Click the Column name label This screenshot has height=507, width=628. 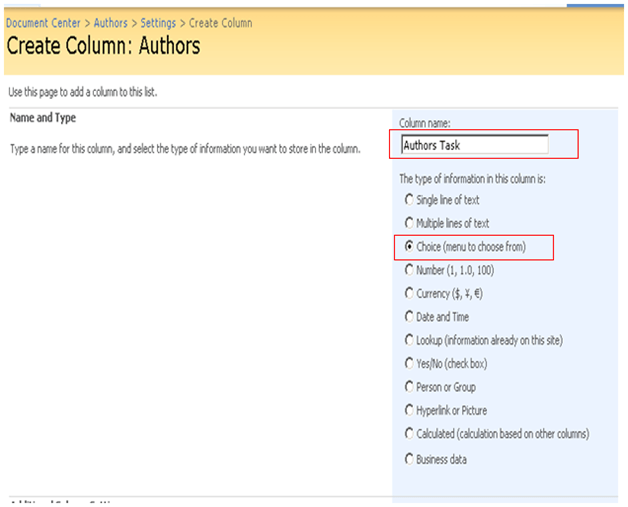[427, 123]
